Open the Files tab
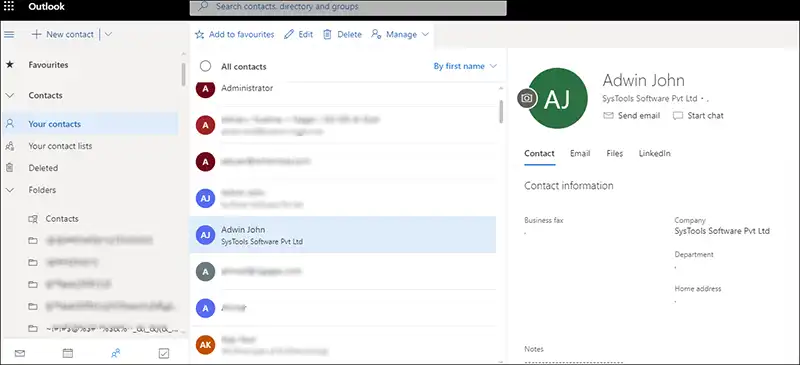800x365 pixels. tap(615, 154)
